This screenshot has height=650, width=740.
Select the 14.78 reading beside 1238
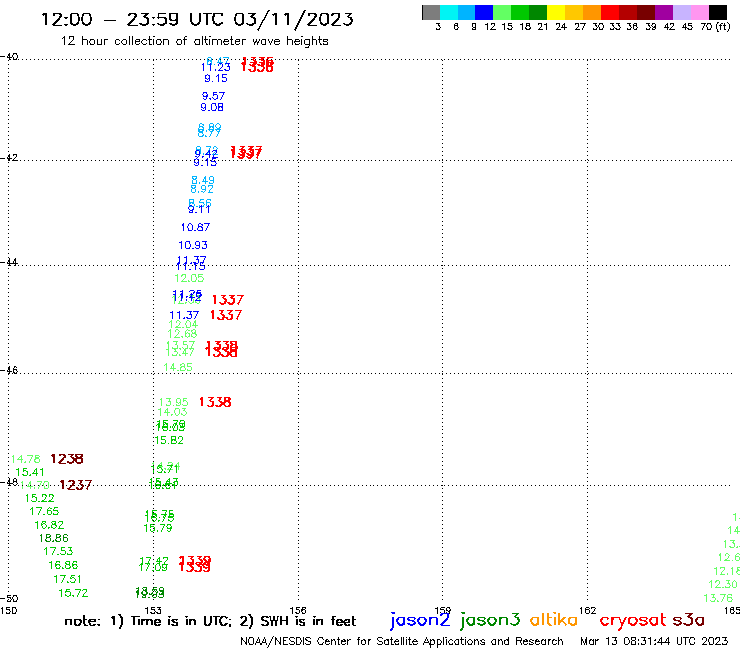click(x=25, y=459)
